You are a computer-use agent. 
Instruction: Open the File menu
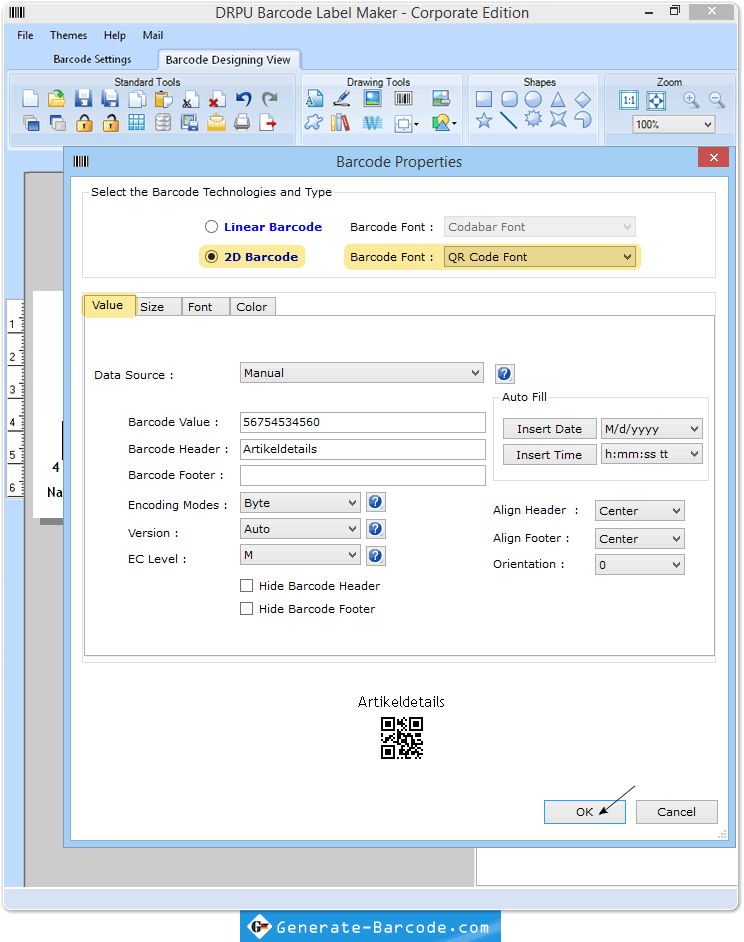tap(25, 35)
